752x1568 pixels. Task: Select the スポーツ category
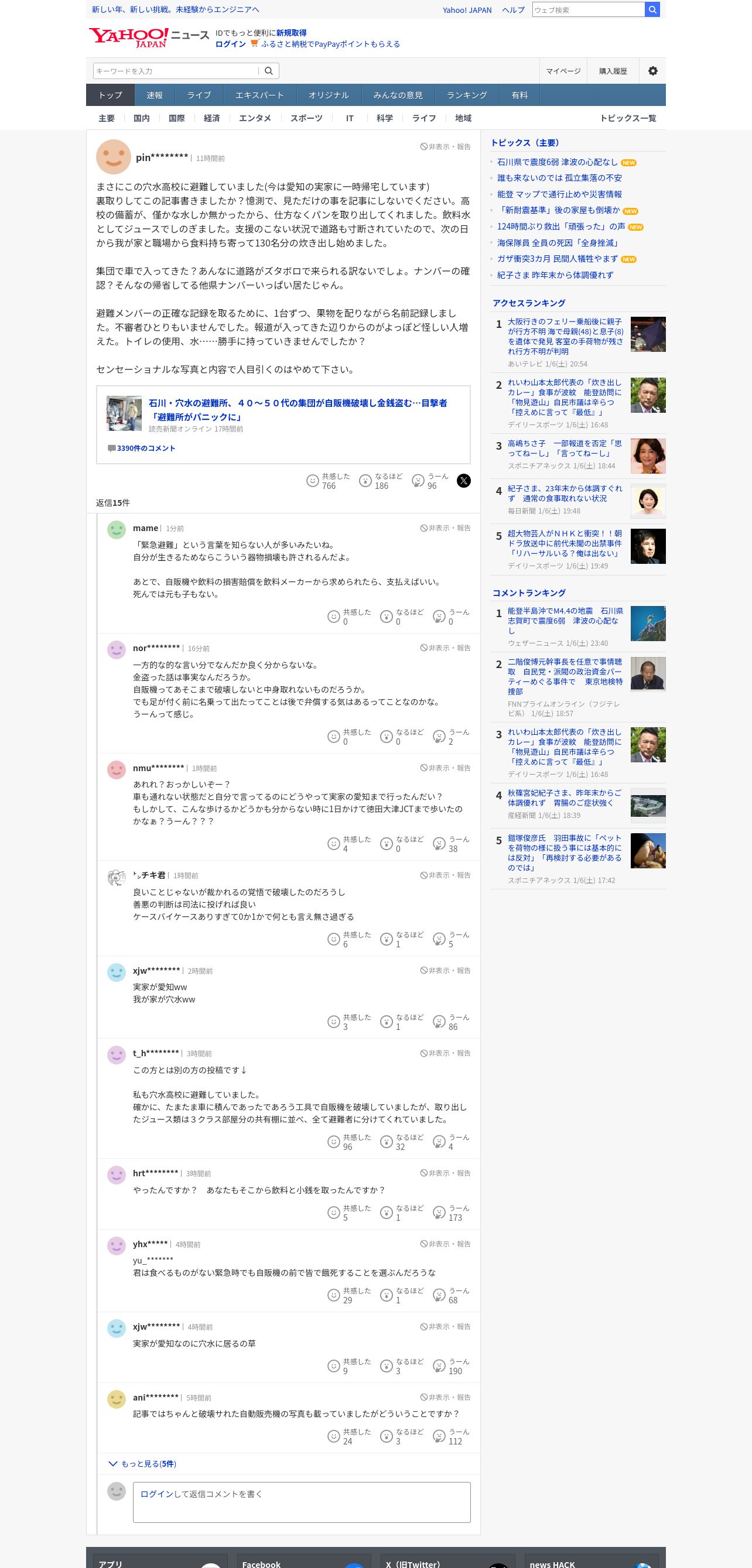306,118
